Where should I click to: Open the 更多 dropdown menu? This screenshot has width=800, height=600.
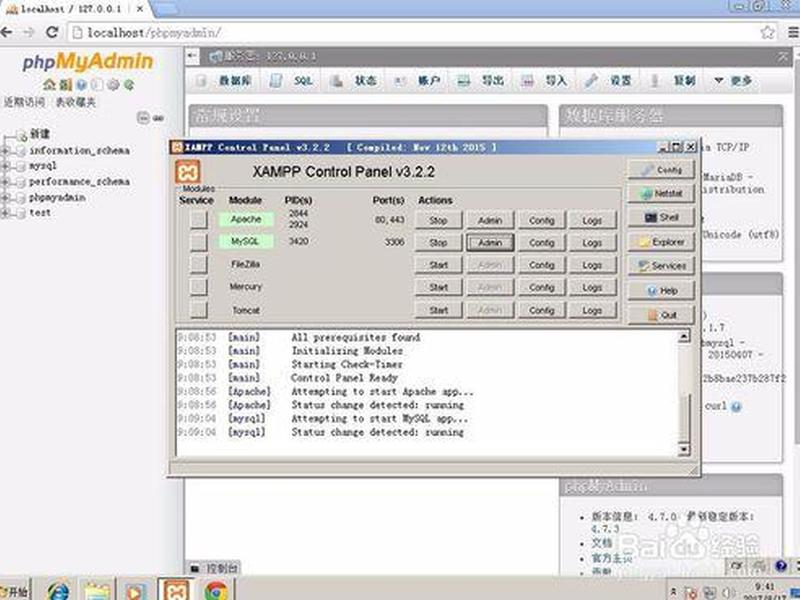[x=733, y=81]
